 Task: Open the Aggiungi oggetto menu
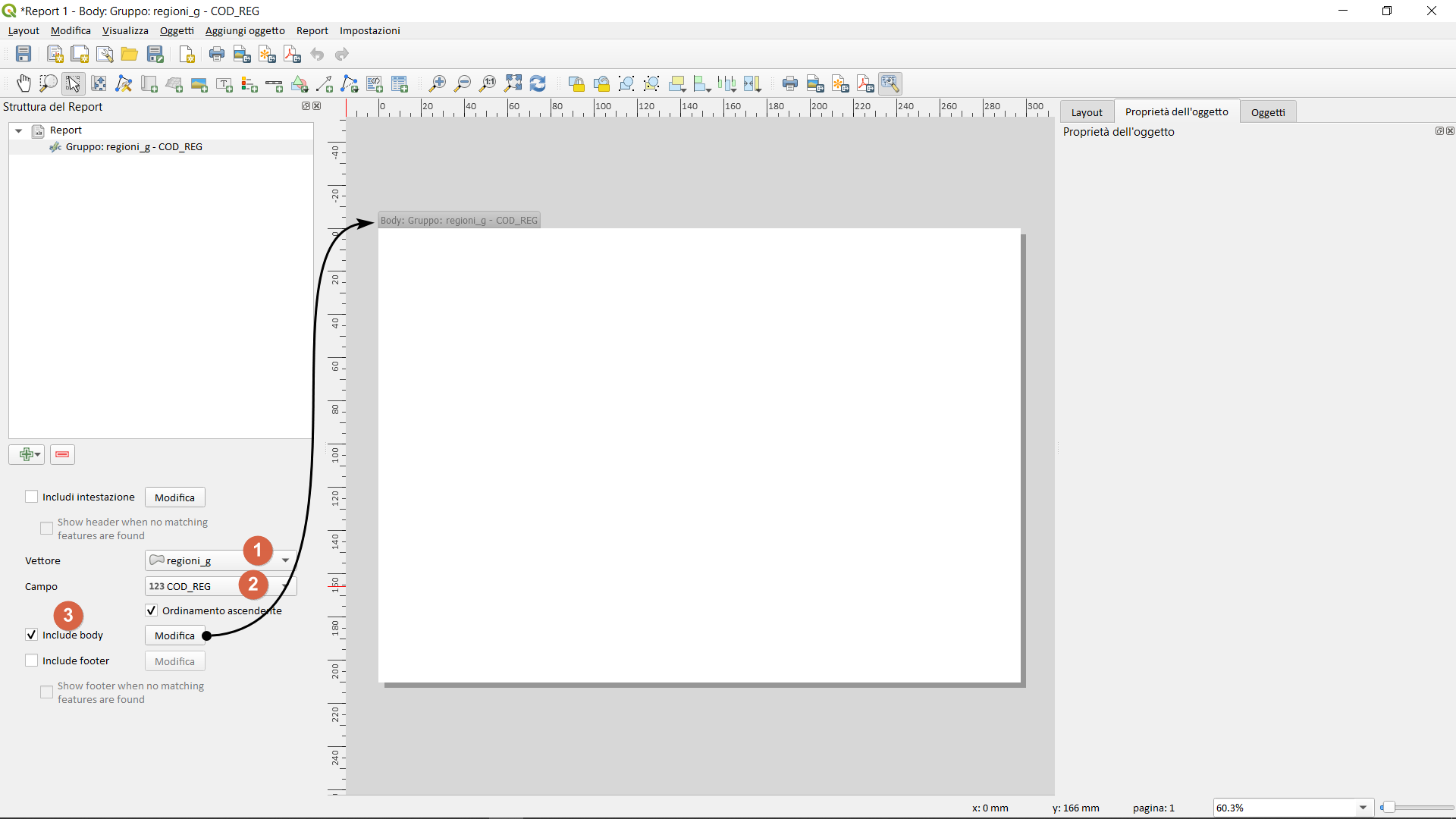coord(245,30)
